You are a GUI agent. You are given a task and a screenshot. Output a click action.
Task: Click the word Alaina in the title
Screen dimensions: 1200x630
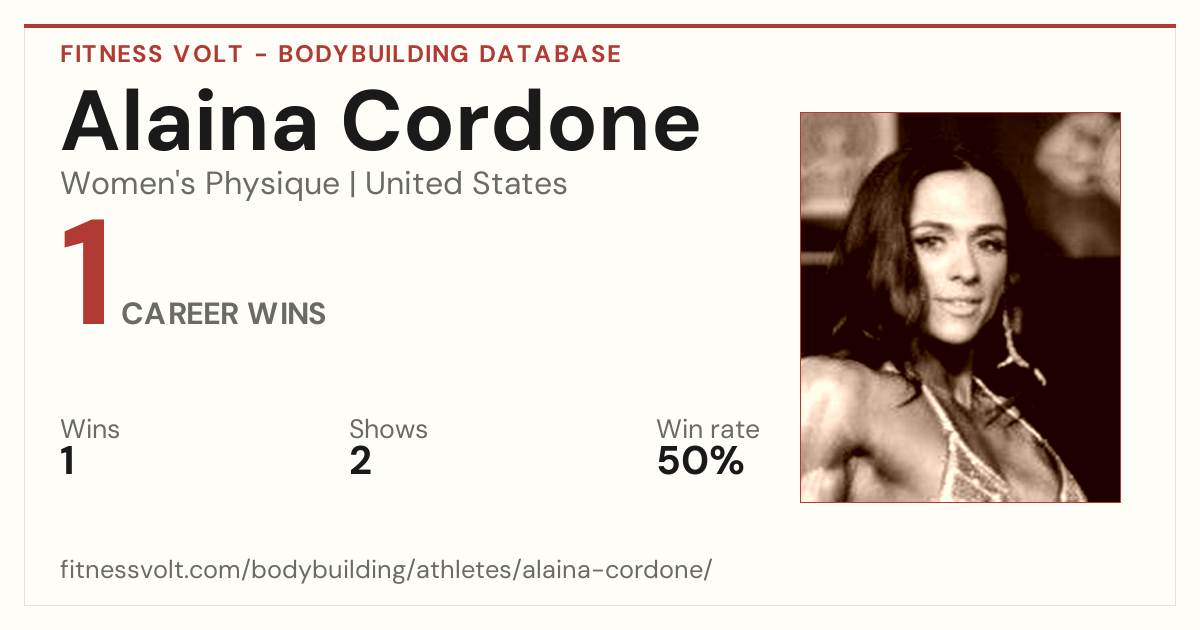tap(190, 122)
